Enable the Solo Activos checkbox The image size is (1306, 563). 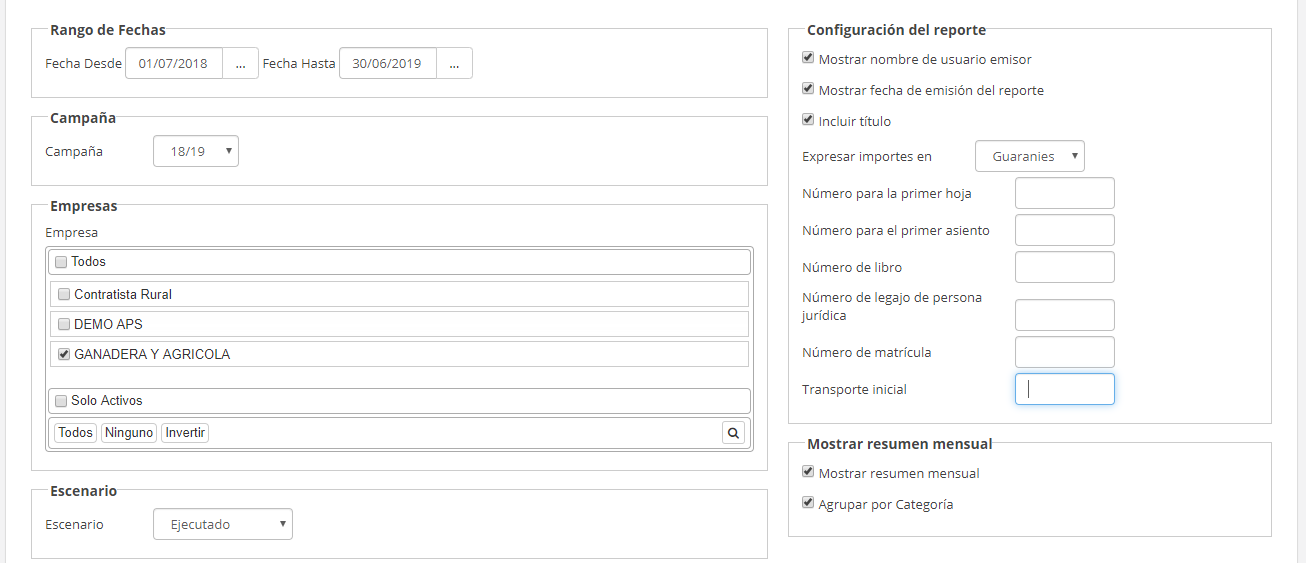tap(61, 401)
